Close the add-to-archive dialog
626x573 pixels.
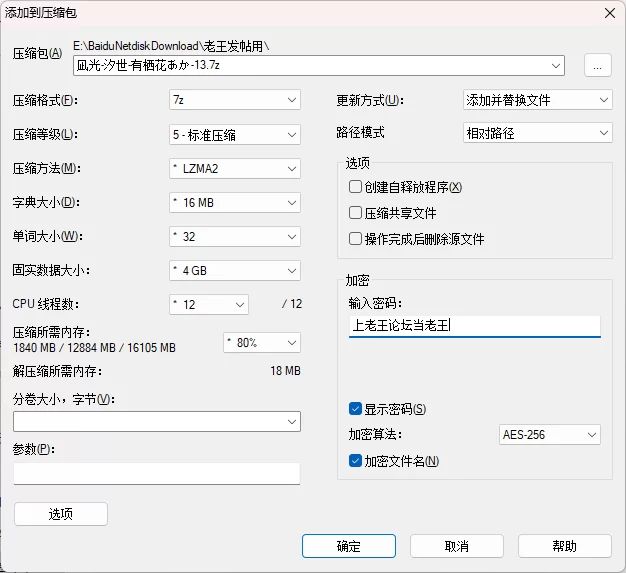point(608,12)
